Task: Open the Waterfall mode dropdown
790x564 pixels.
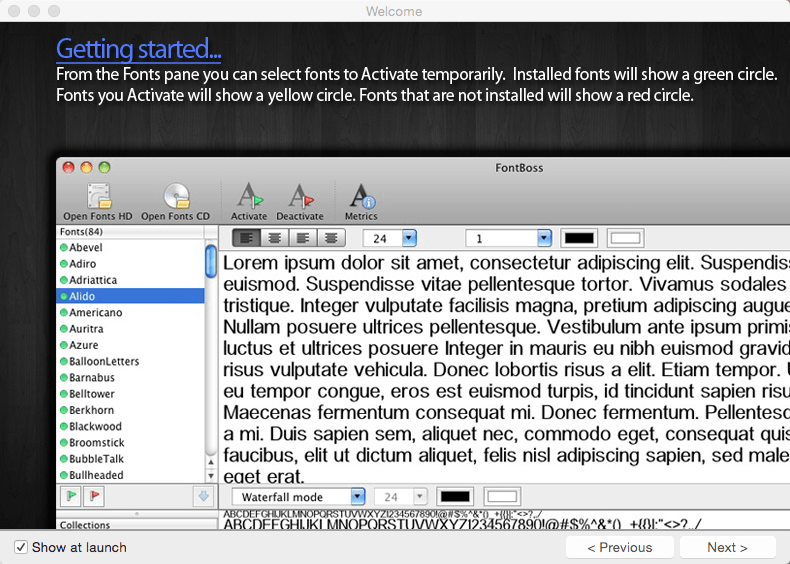Action: 358,496
